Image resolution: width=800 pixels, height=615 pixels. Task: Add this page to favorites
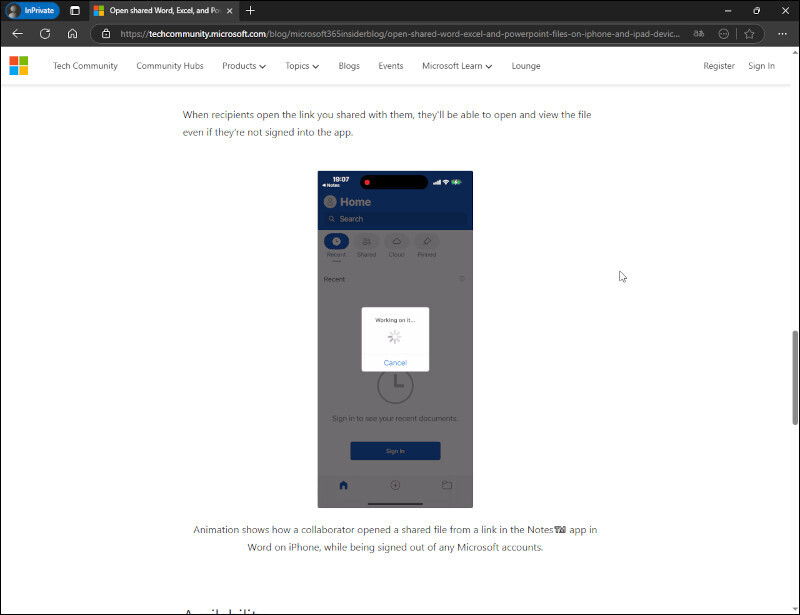coord(749,34)
